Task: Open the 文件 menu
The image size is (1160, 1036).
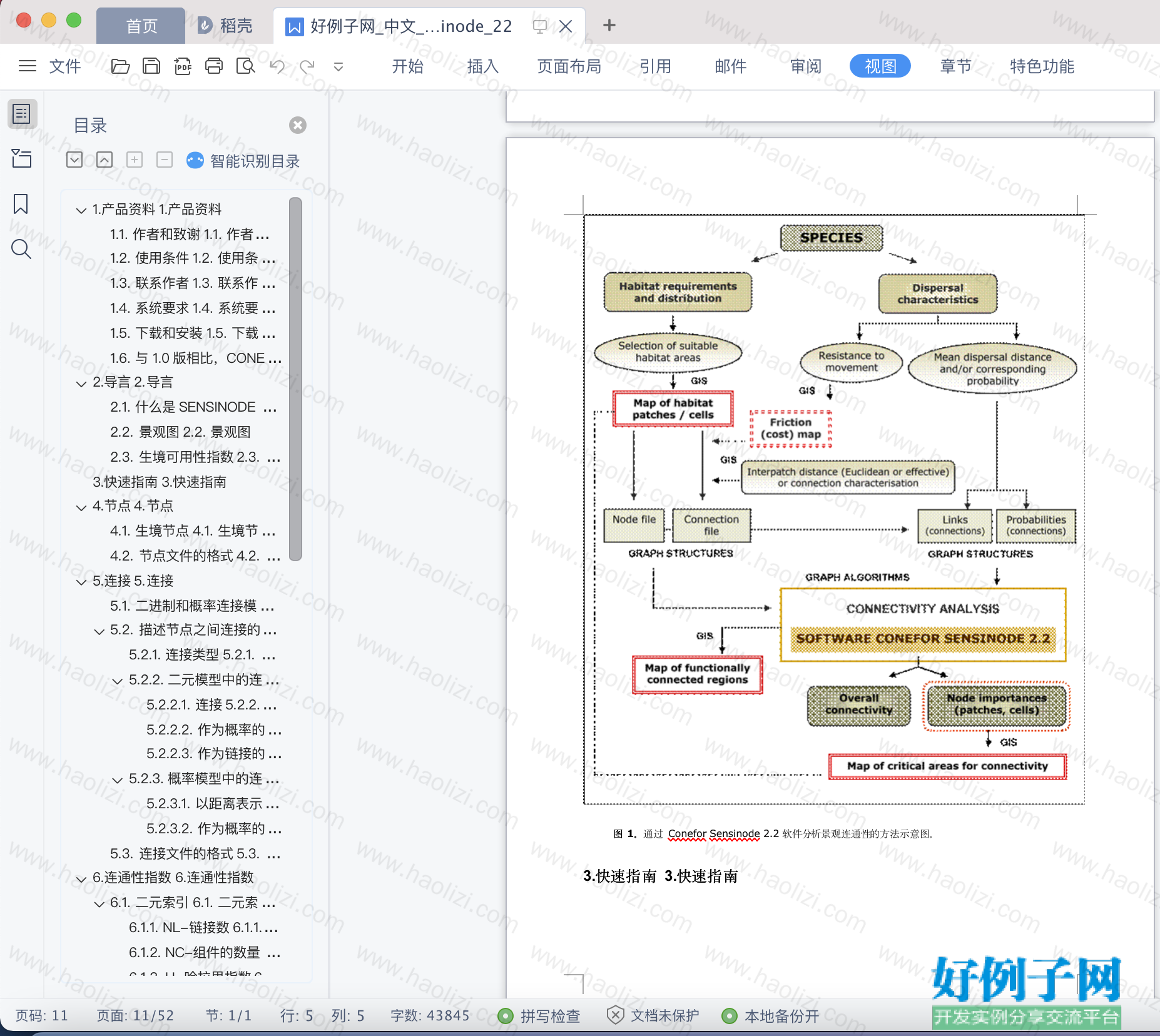Action: click(65, 66)
